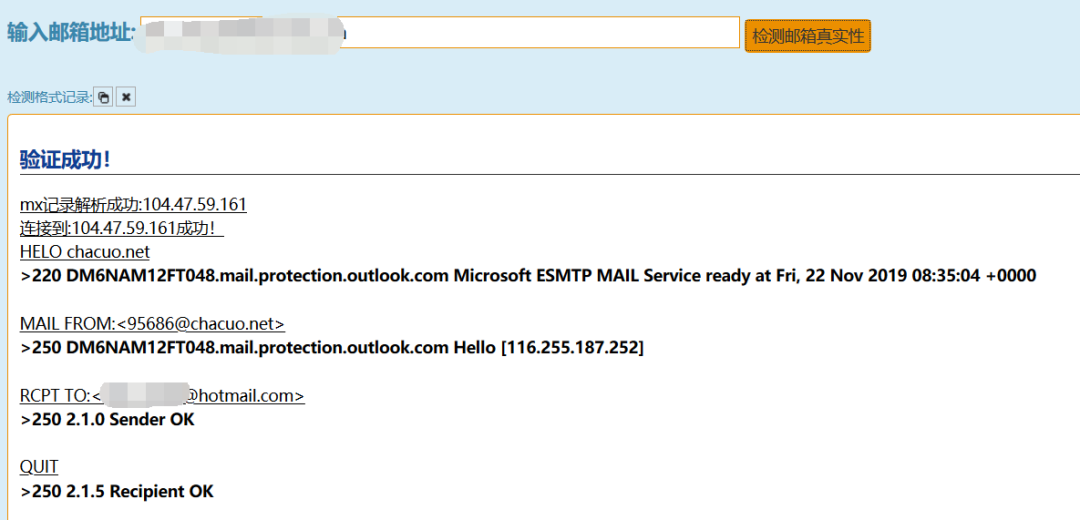Click the 250 2.1.0 Sender OK response
Screen dimensions: 1080x520
coord(108,419)
